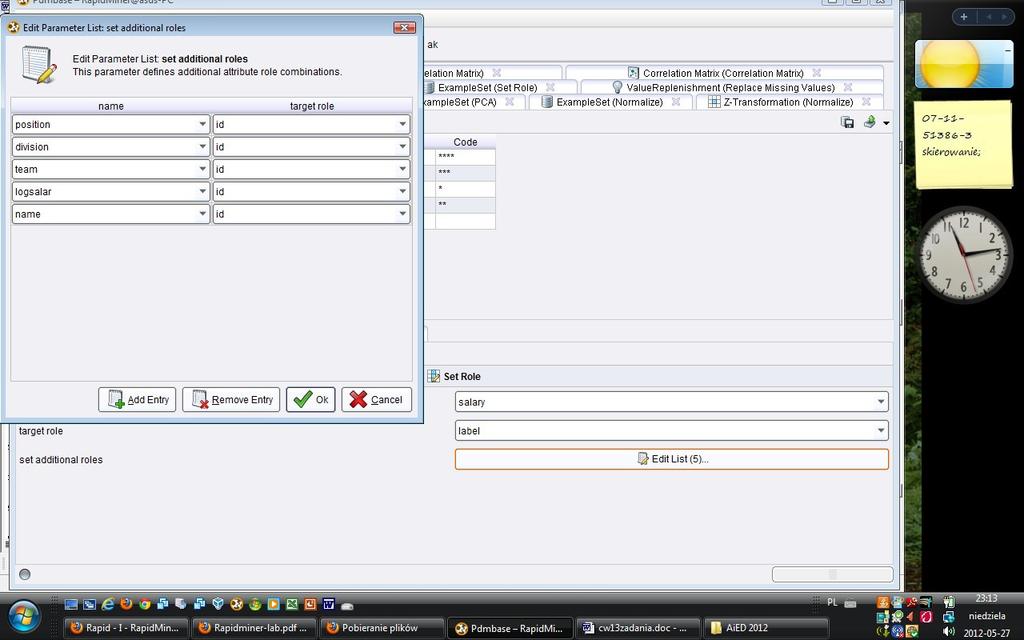Click the save results icon above Code table
The width and height of the screenshot is (1024, 640).
click(x=848, y=122)
